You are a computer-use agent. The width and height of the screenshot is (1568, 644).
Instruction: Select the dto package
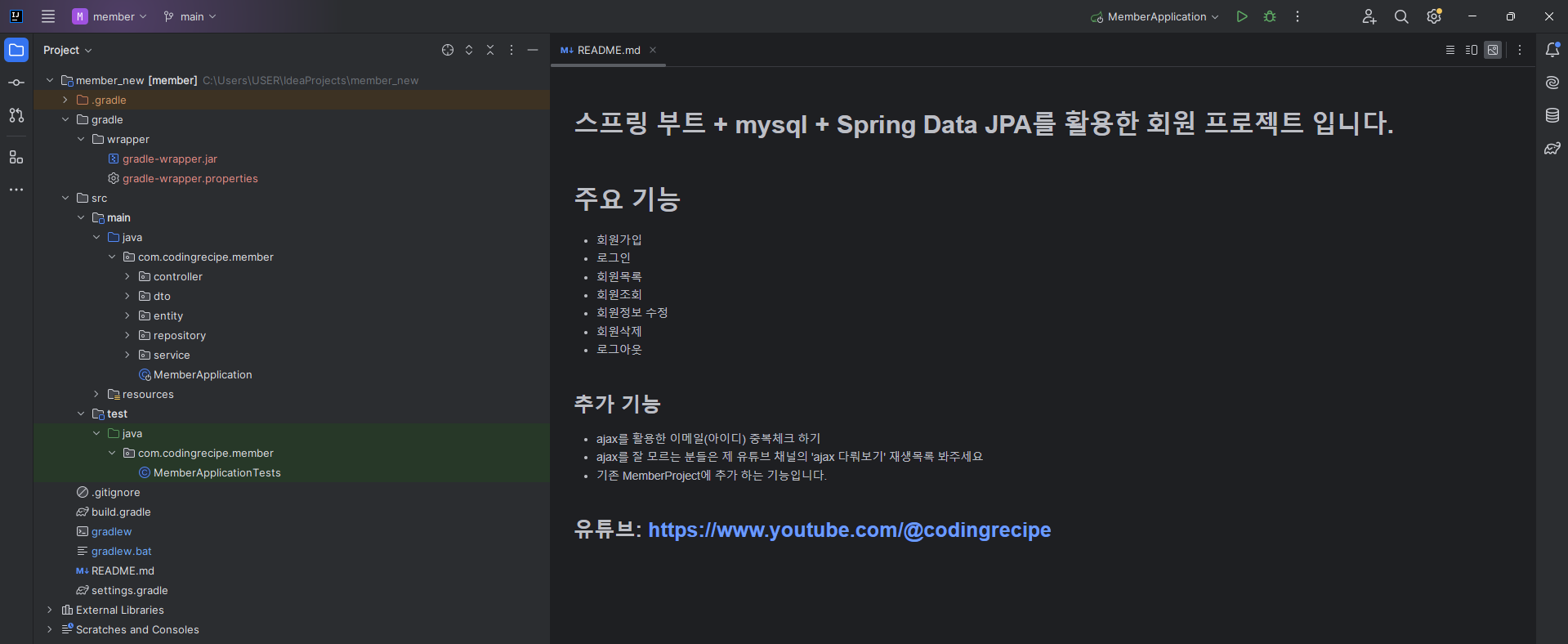pyautogui.click(x=162, y=296)
